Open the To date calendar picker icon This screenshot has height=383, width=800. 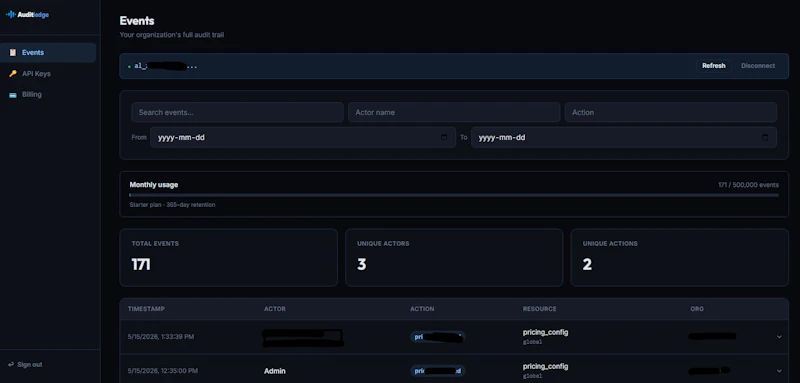coord(764,138)
